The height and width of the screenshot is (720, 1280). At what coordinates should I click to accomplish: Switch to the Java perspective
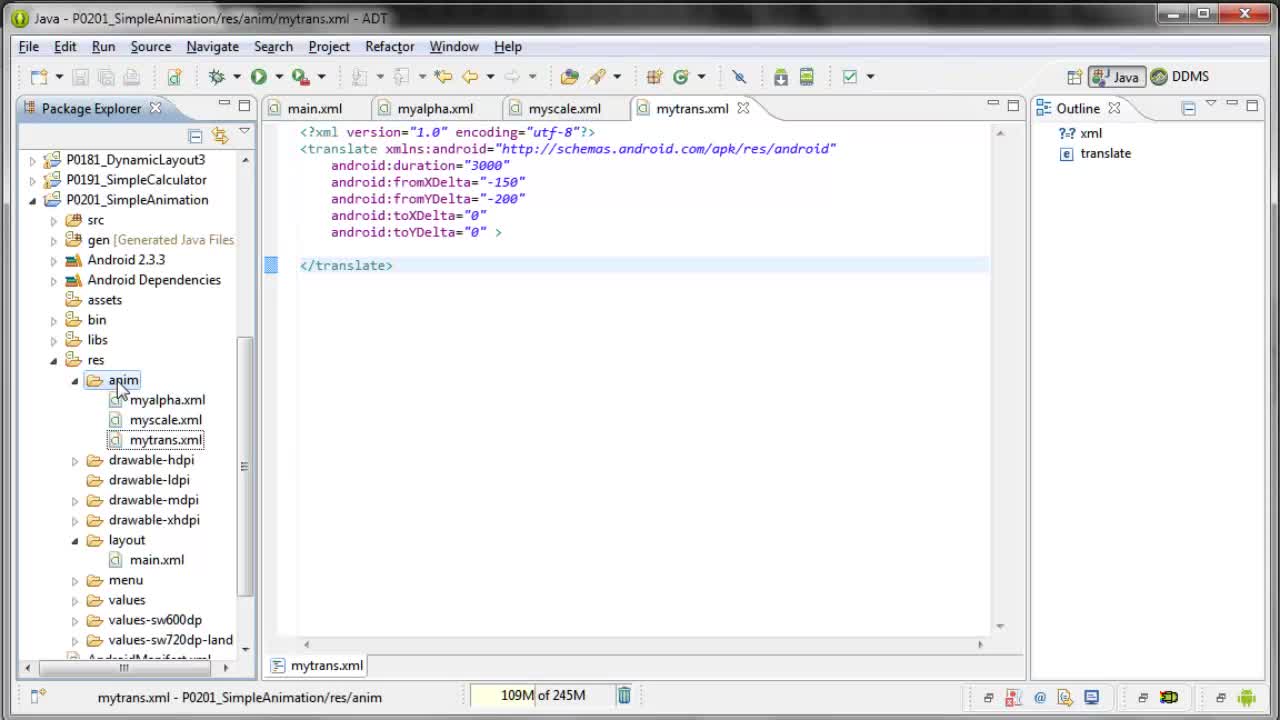[1116, 77]
